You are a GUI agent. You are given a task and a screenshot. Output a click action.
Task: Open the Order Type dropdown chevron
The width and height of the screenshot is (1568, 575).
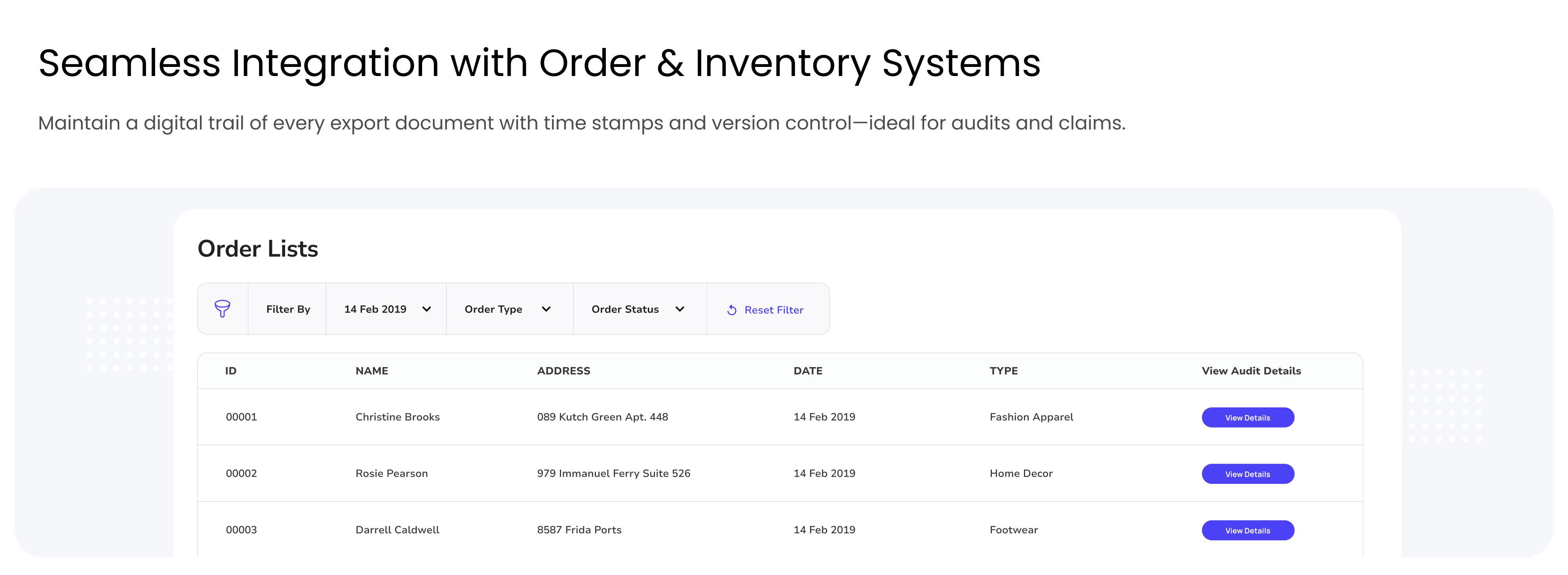(546, 309)
